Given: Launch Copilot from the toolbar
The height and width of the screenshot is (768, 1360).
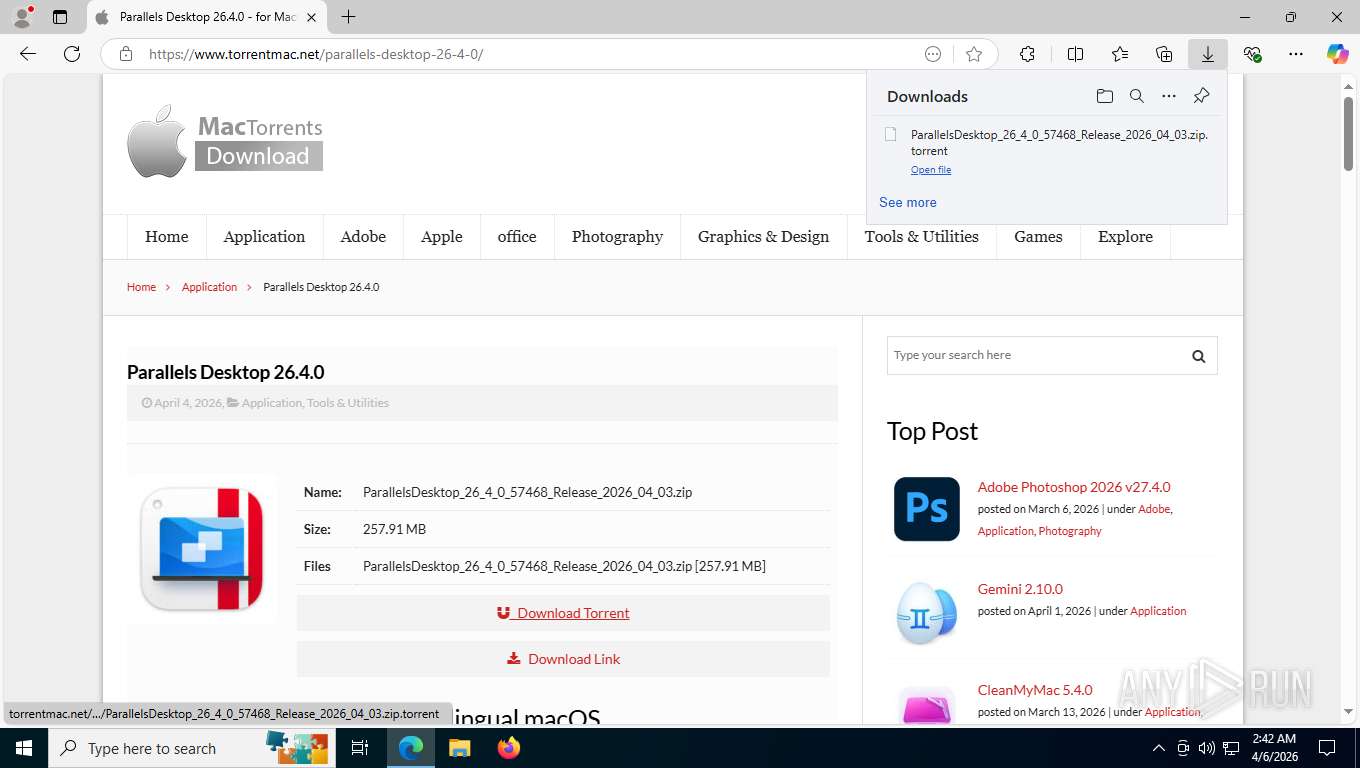Looking at the screenshot, I should coord(1337,54).
